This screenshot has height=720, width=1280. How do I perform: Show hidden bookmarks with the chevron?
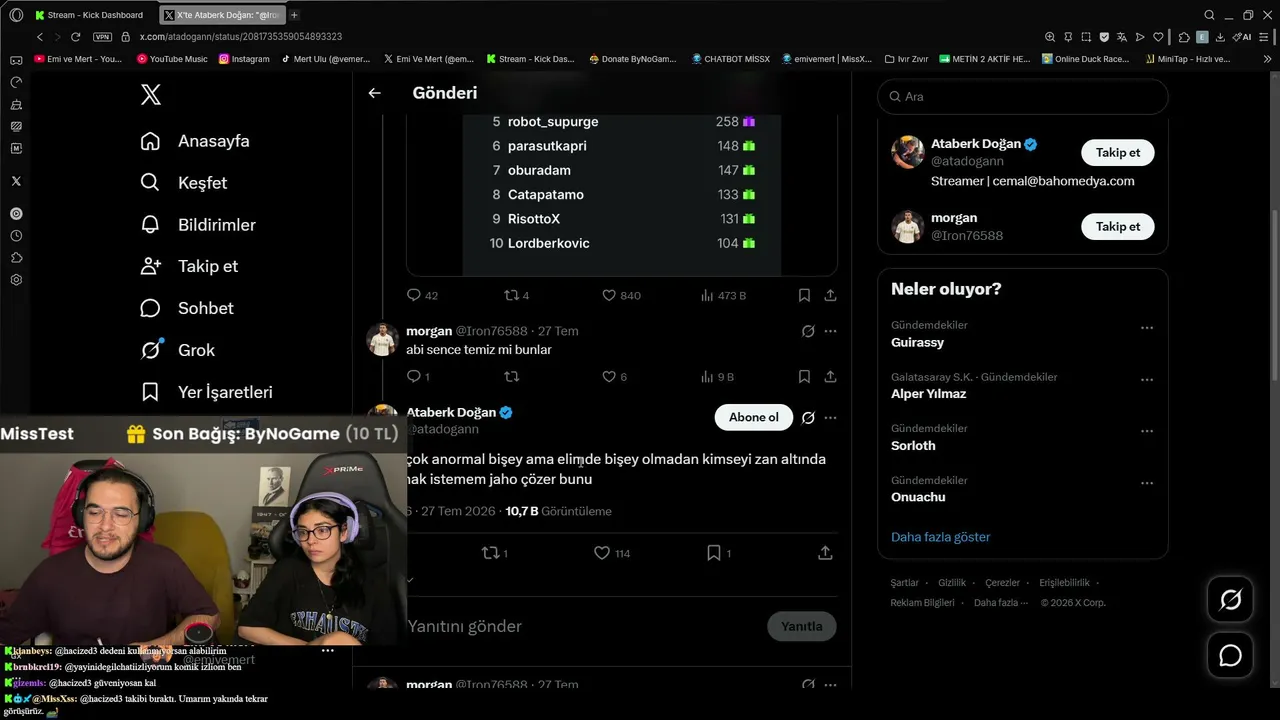(1268, 59)
